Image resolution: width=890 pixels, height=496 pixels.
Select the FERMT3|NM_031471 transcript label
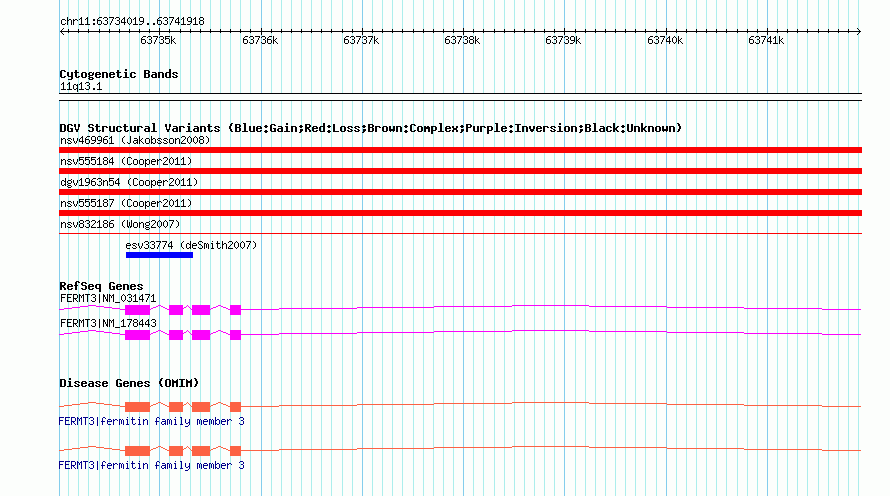tap(108, 299)
